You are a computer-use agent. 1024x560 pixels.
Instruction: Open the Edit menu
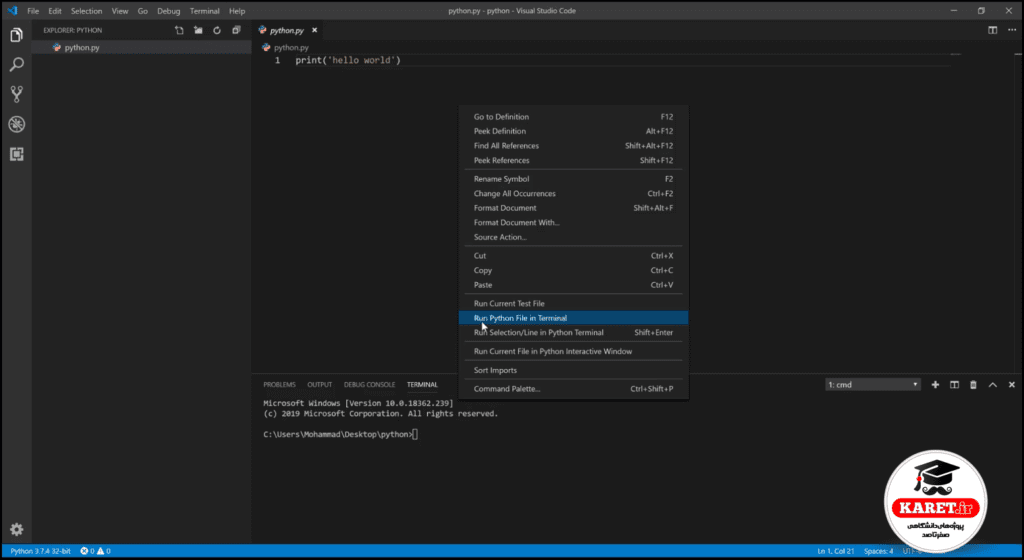tap(55, 11)
